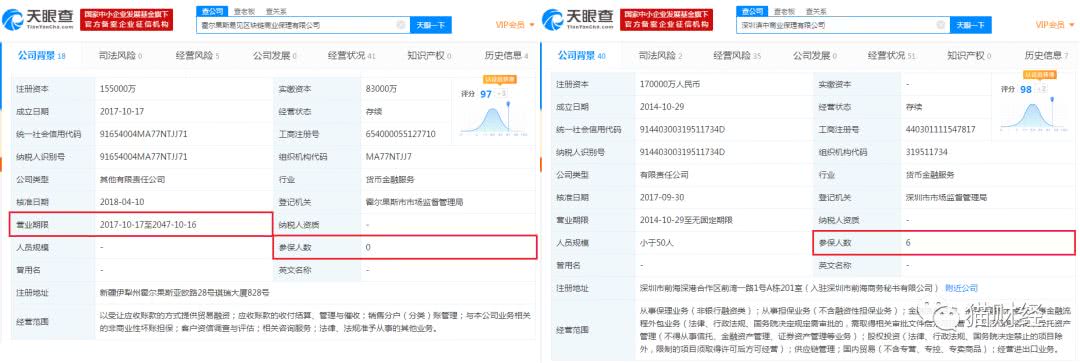The height and width of the screenshot is (363, 1080).
Task: Open the 公司发展 tab on the 深圳滇中 page
Action: 816,55
